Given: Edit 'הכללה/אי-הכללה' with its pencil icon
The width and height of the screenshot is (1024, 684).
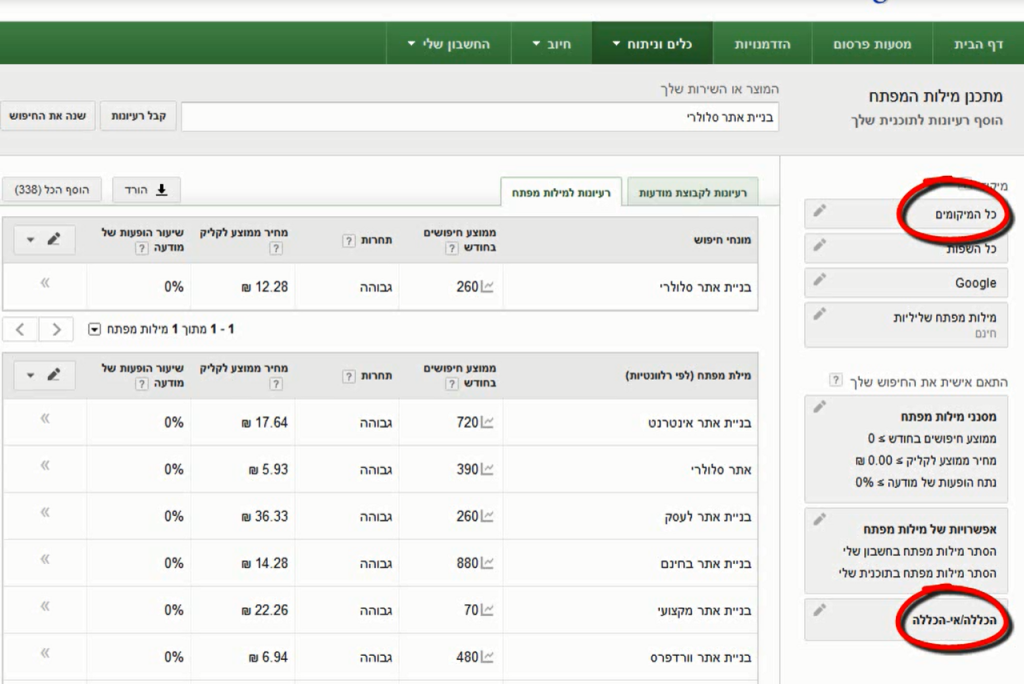Looking at the screenshot, I should (x=820, y=610).
